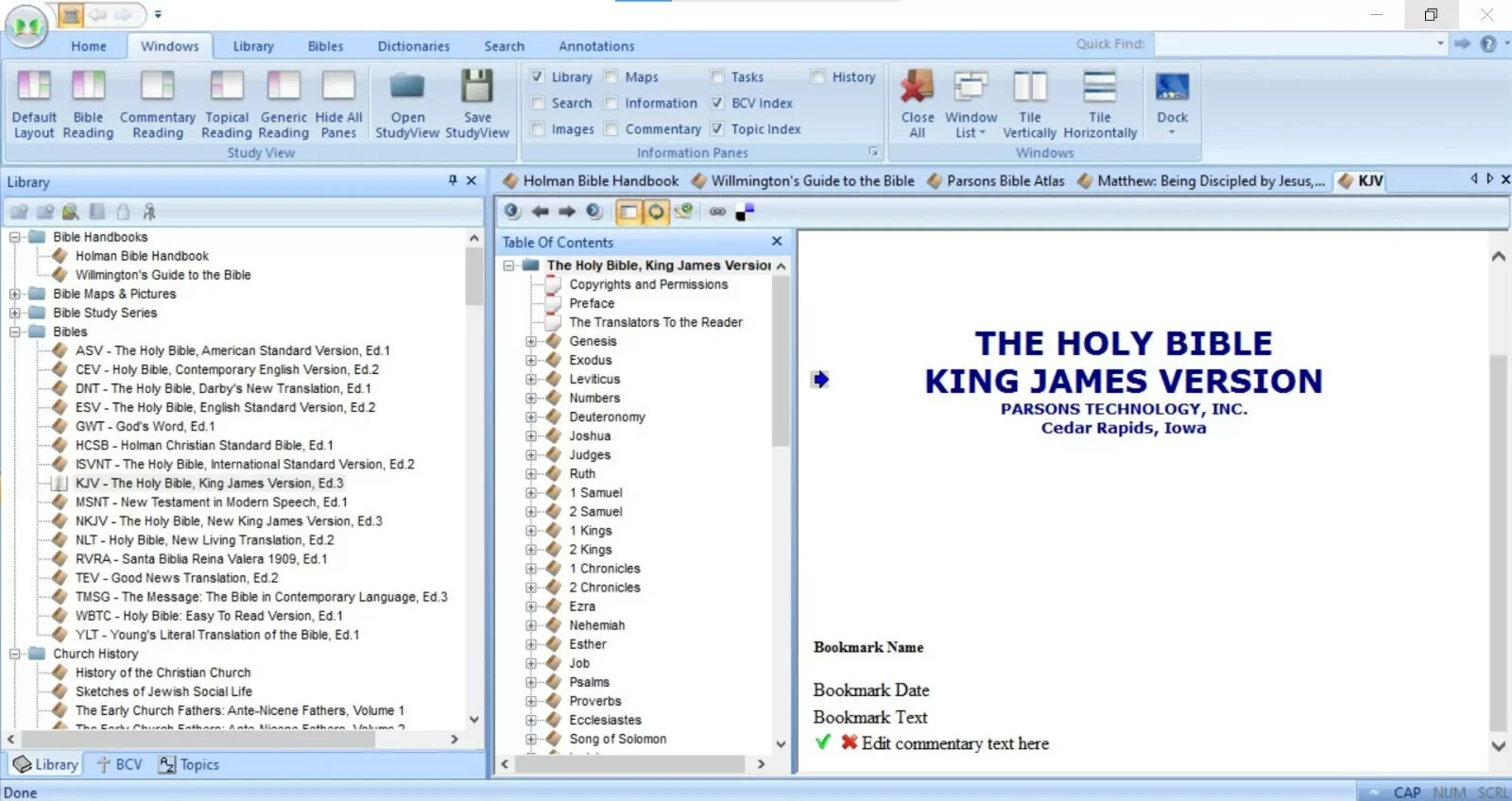The image size is (1512, 801).
Task: Switch to Parsons Bible Atlas document tab
Action: click(996, 180)
